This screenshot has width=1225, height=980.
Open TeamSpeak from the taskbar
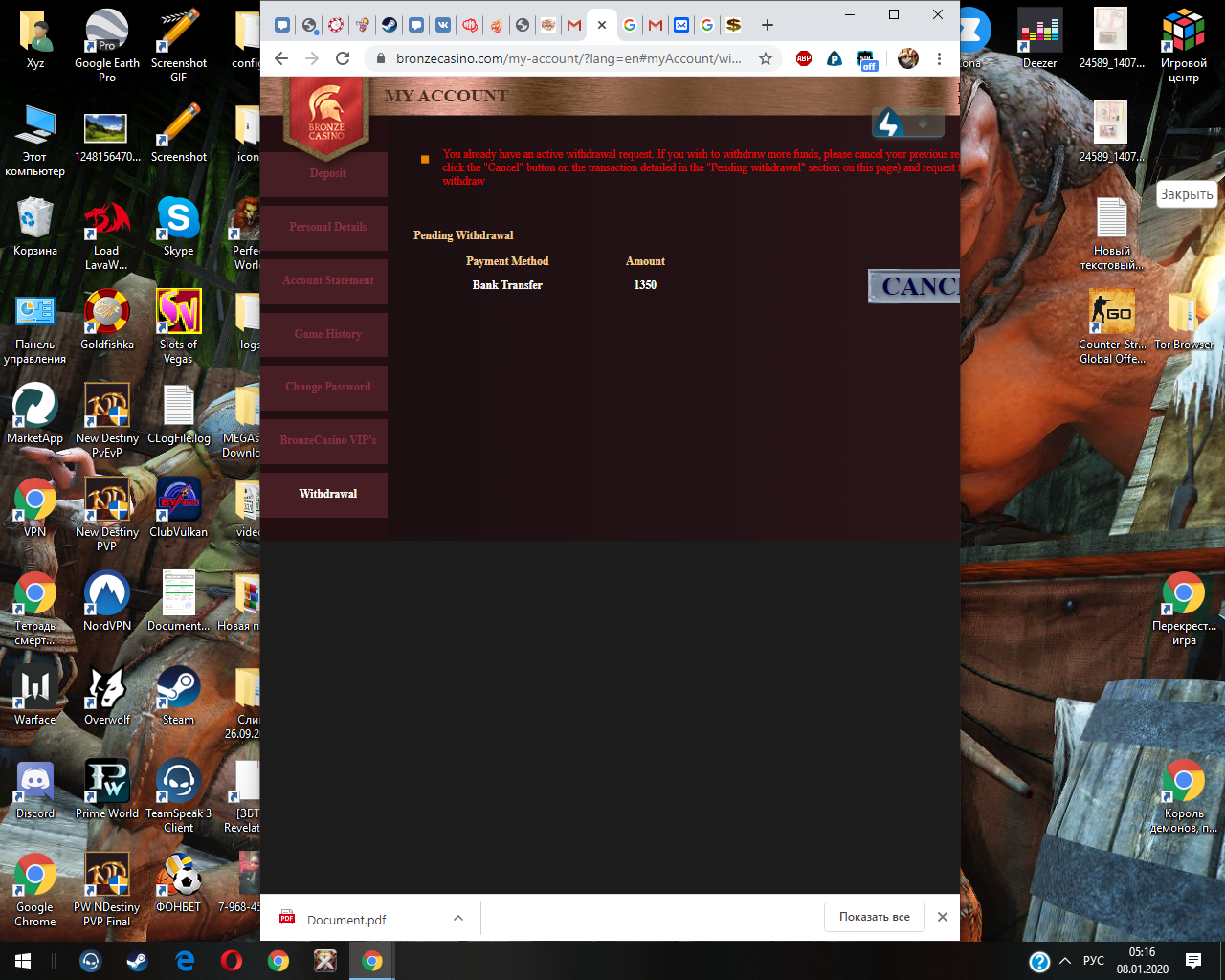(x=91, y=961)
